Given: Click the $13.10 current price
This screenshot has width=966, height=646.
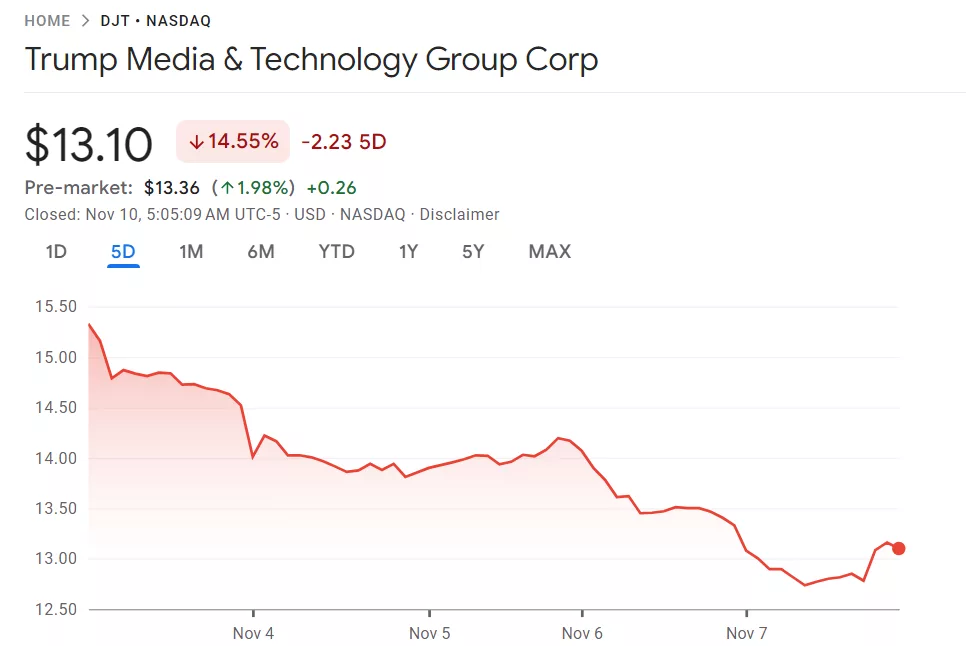Looking at the screenshot, I should tap(90, 142).
